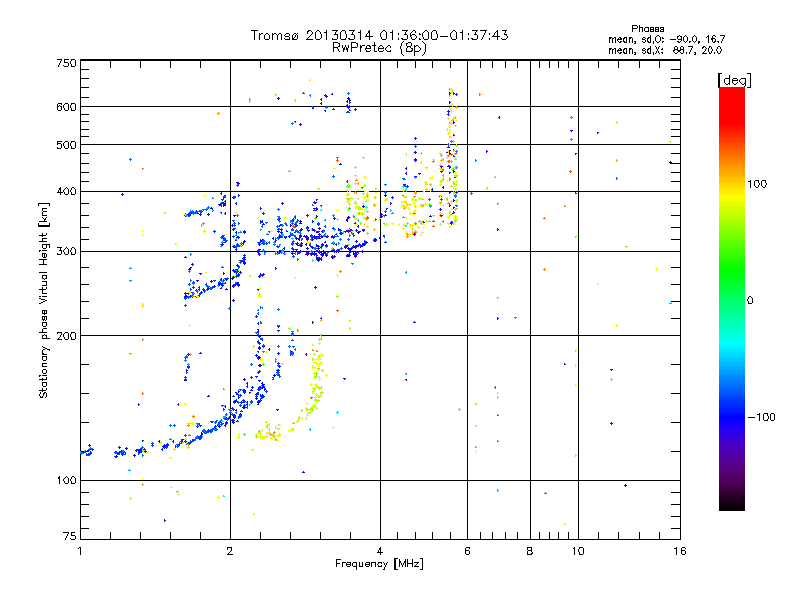Click the x-axis label '16'
The image size is (800, 600).
click(680, 551)
